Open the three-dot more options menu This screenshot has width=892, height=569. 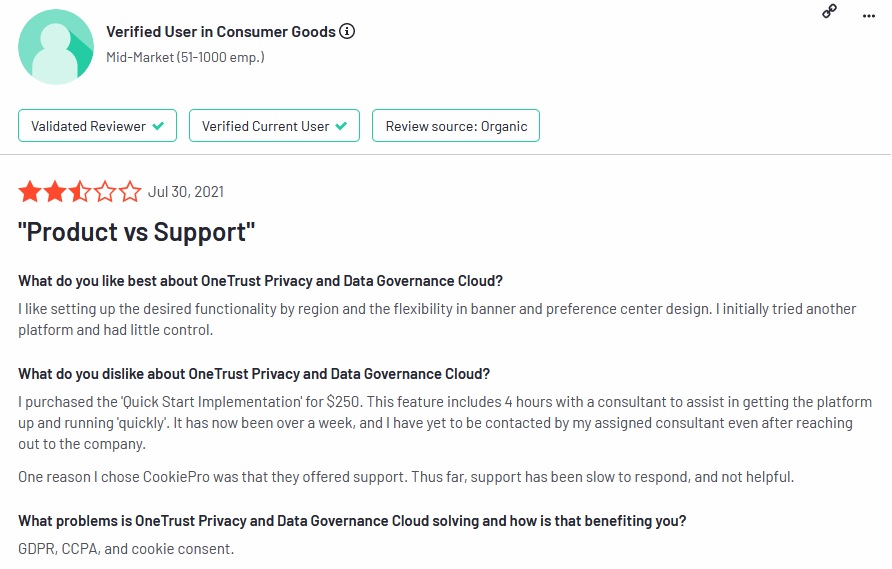point(868,14)
